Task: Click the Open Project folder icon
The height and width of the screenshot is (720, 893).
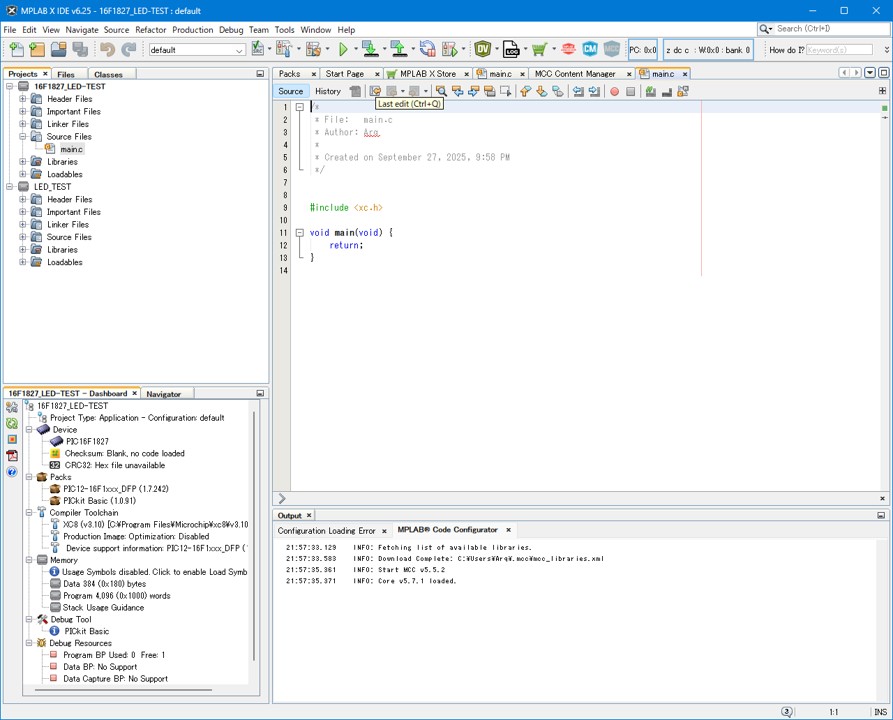Action: pyautogui.click(x=59, y=49)
